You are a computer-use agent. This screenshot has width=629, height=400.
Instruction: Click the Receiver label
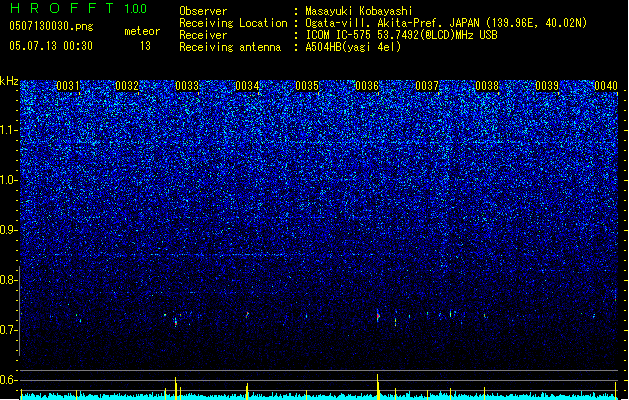point(203,35)
